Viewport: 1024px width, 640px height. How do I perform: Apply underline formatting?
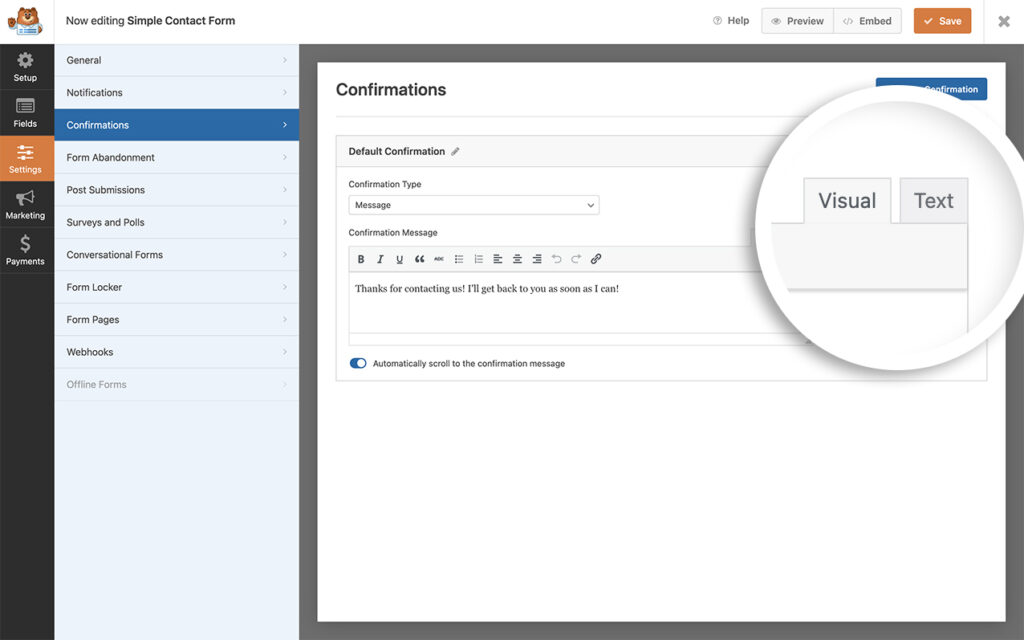pos(399,258)
